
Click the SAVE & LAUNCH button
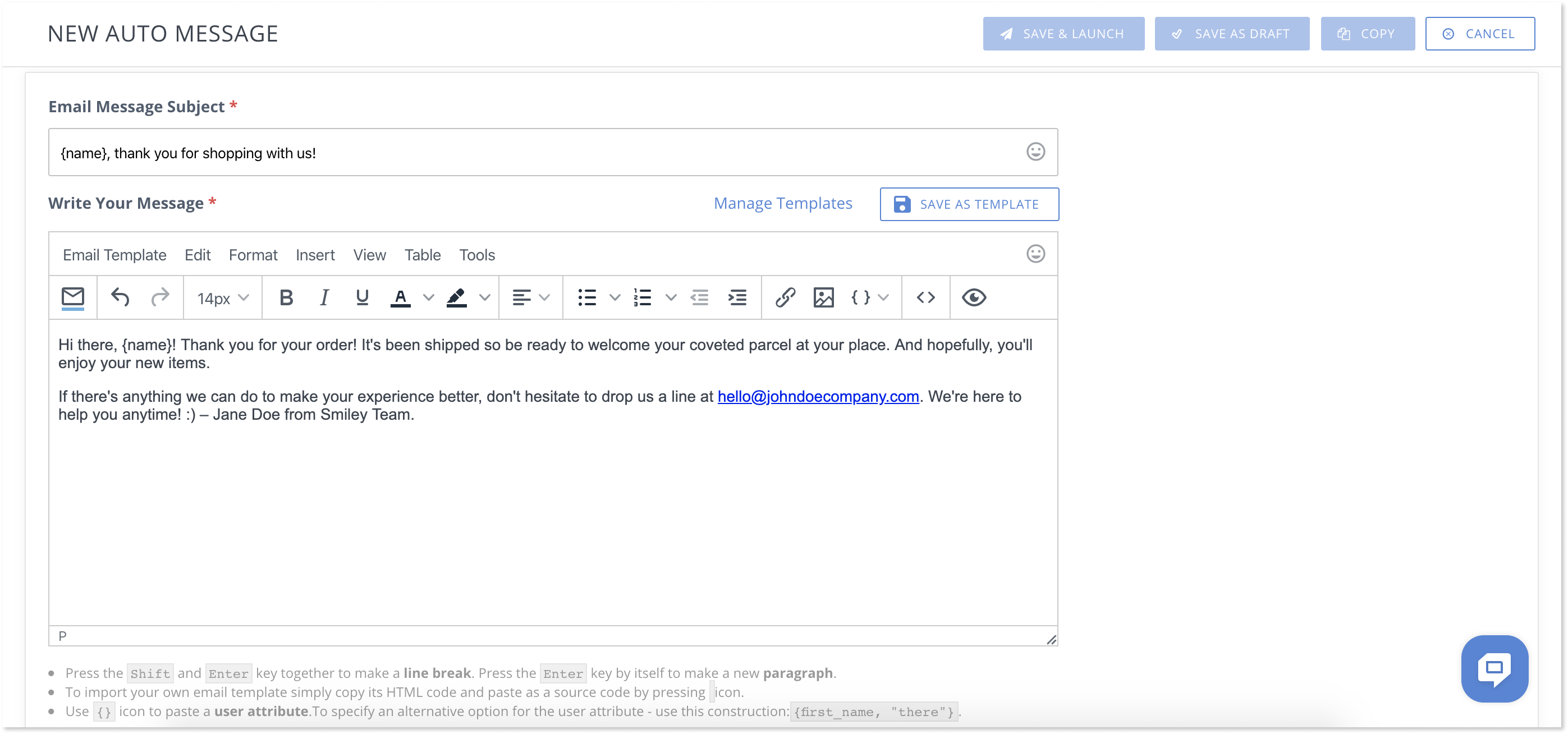click(x=1062, y=33)
